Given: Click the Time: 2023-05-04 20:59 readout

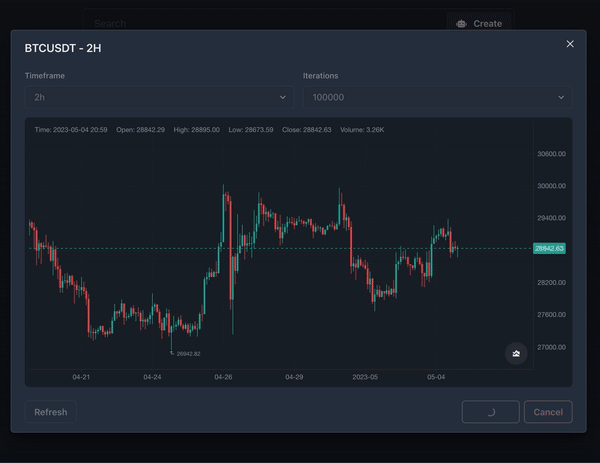Looking at the screenshot, I should tap(71, 130).
